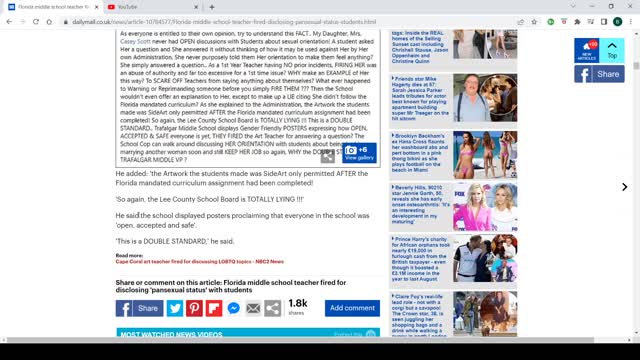Send the article via Messenger
Viewport: 640px width, 360px height.
233,308
